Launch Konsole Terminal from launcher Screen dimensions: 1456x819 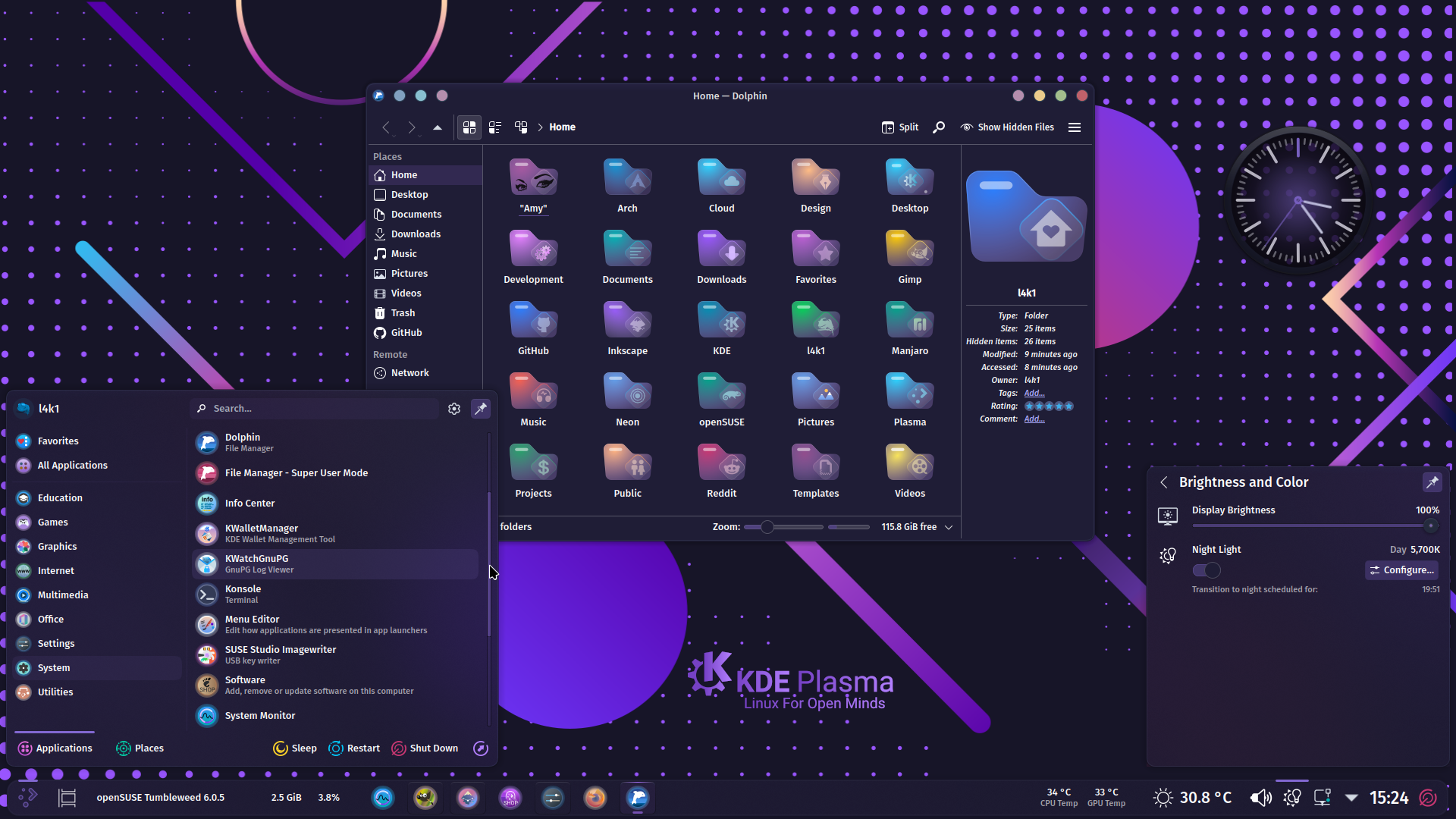point(336,595)
